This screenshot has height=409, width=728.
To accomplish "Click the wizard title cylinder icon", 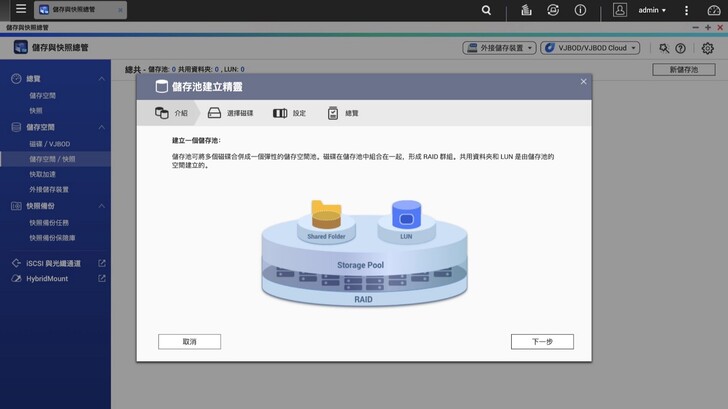I will (162, 86).
